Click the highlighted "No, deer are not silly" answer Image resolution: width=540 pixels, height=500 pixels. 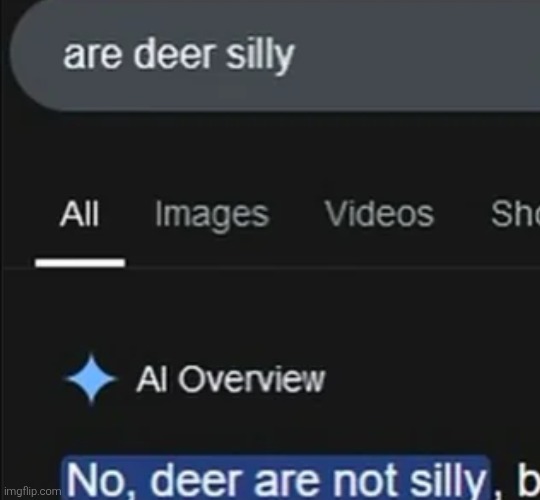click(x=276, y=479)
